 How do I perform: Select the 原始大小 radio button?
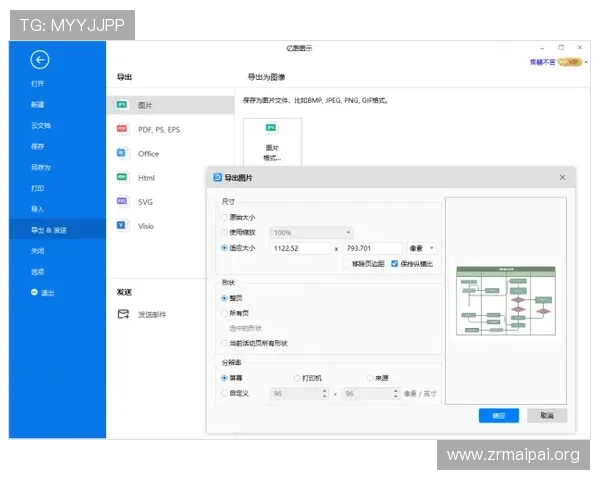point(224,217)
